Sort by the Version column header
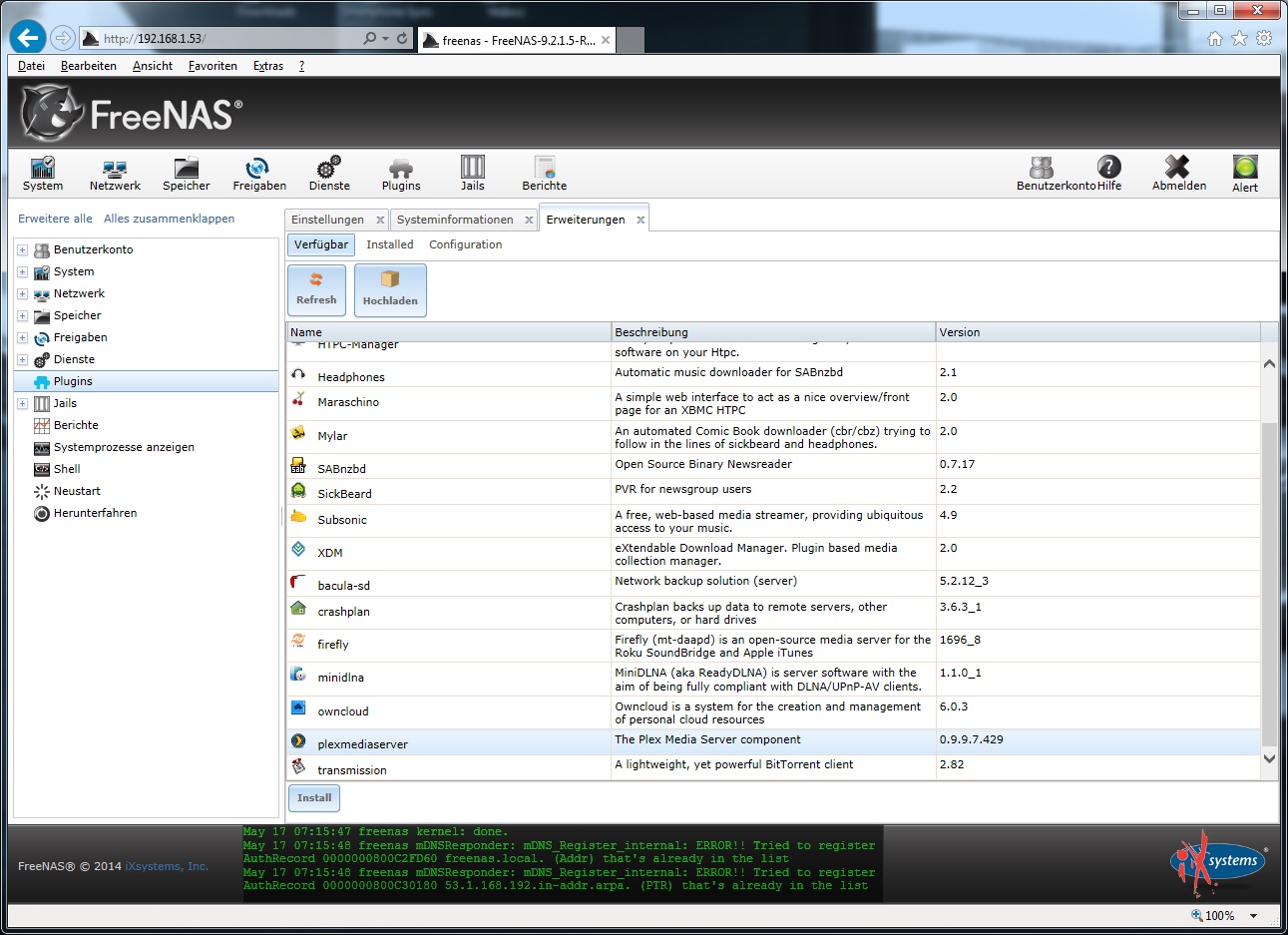 click(x=1097, y=332)
